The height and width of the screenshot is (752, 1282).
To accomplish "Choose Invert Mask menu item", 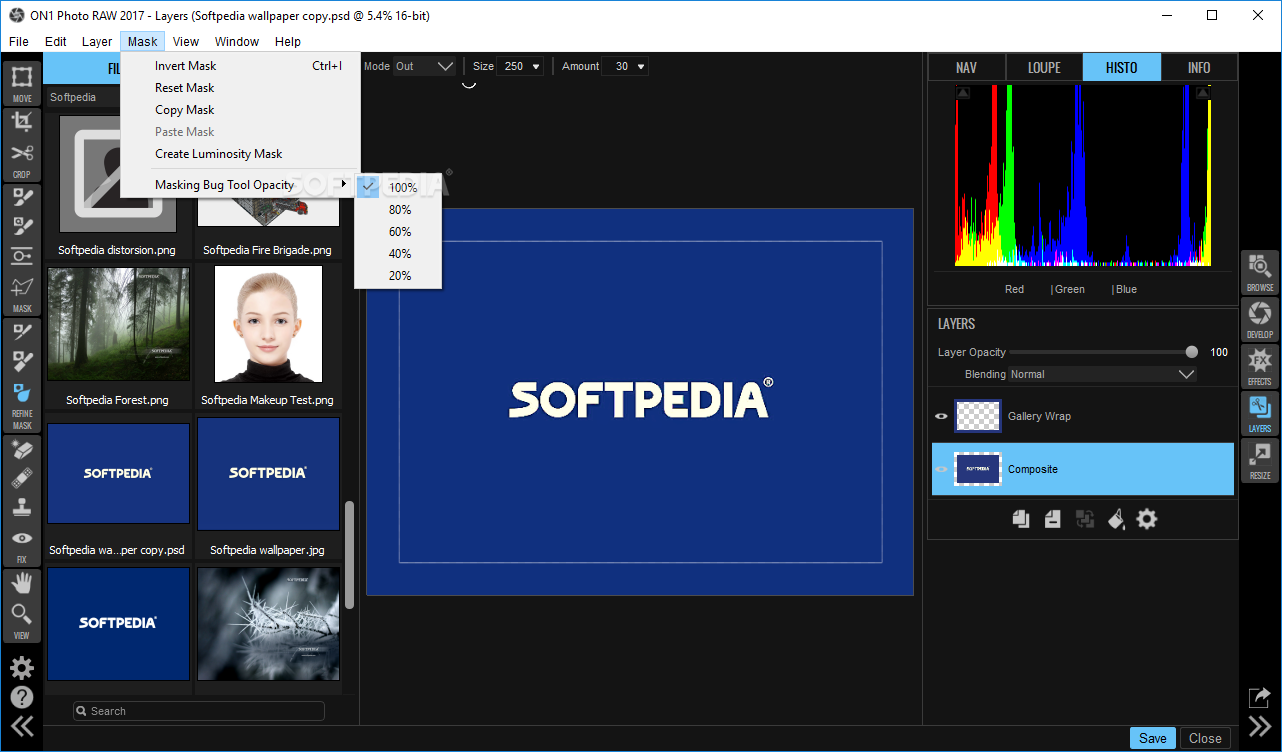I will [x=238, y=66].
